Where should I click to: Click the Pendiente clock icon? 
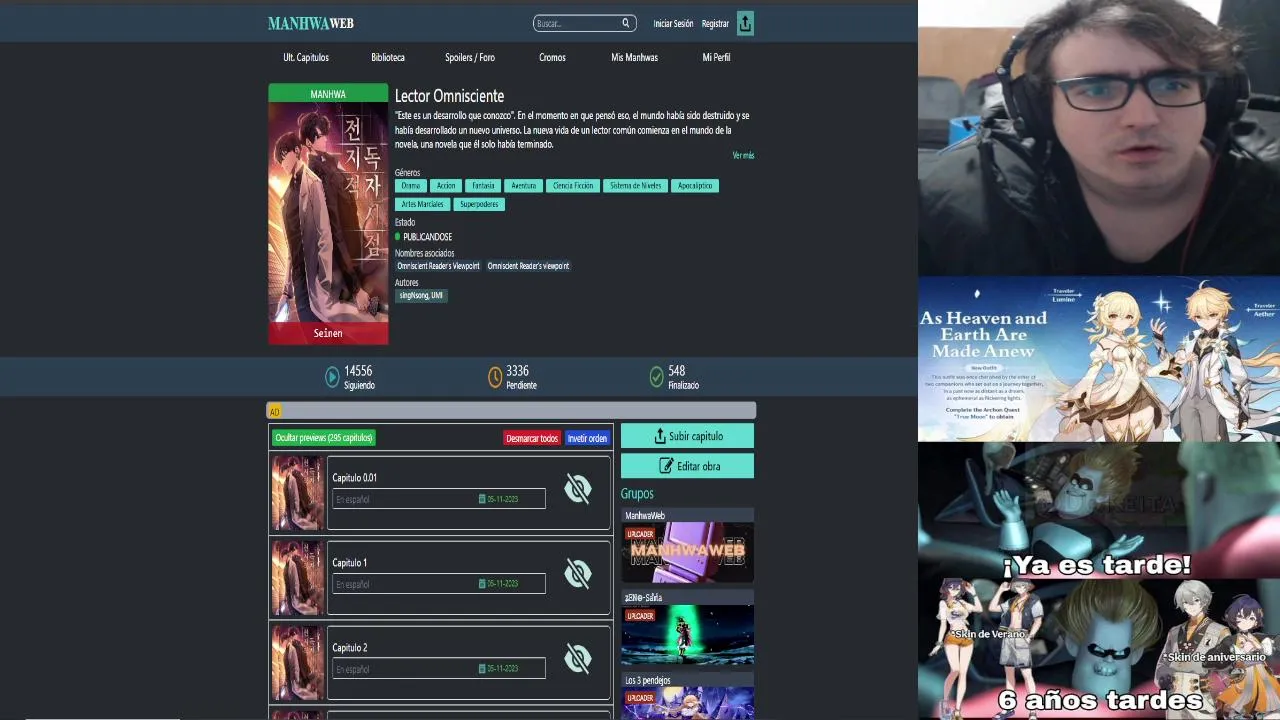495,377
